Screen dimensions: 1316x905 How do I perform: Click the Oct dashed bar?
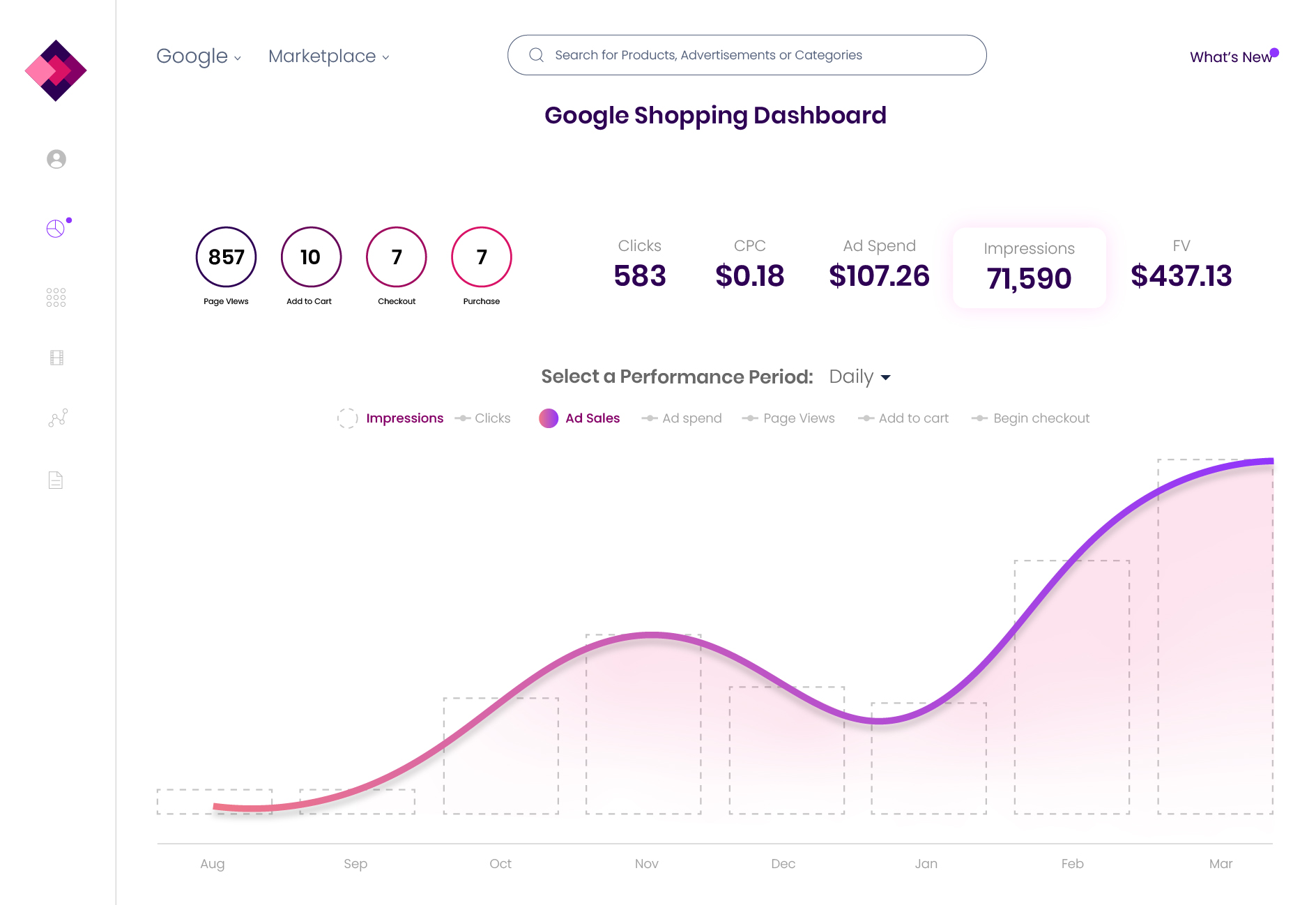tap(501, 756)
